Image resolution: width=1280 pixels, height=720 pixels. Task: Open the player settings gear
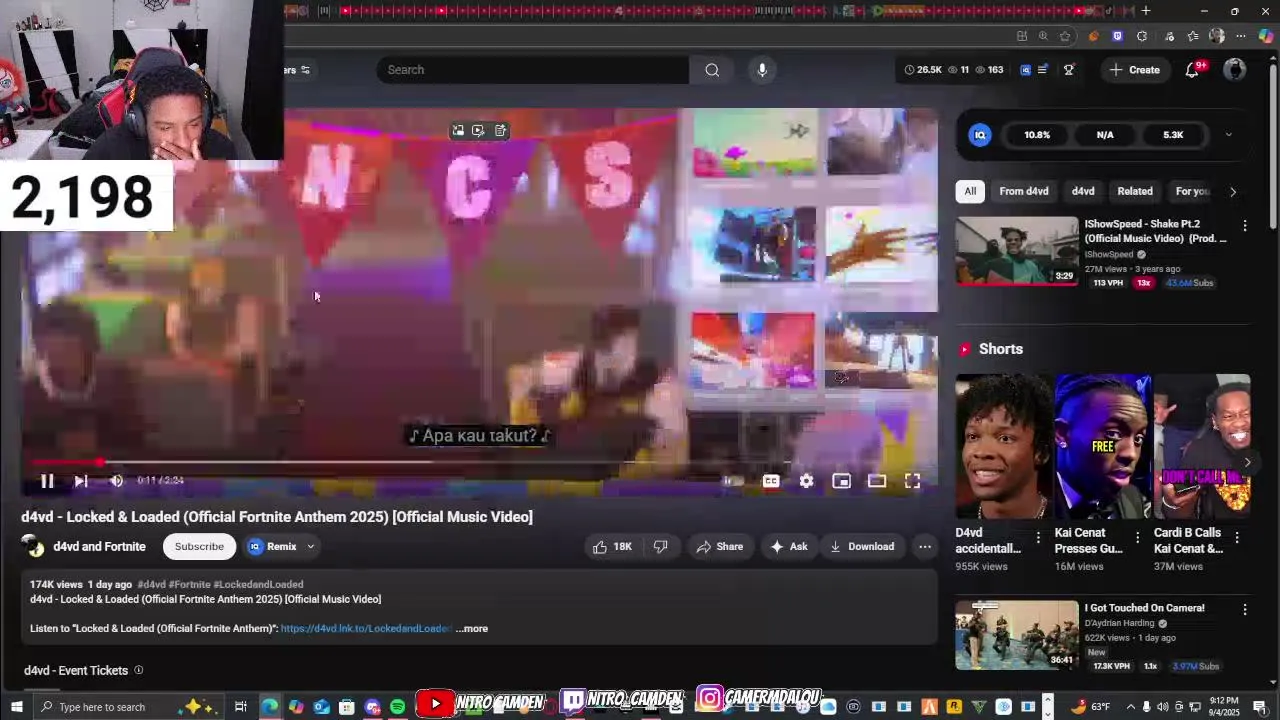point(806,481)
